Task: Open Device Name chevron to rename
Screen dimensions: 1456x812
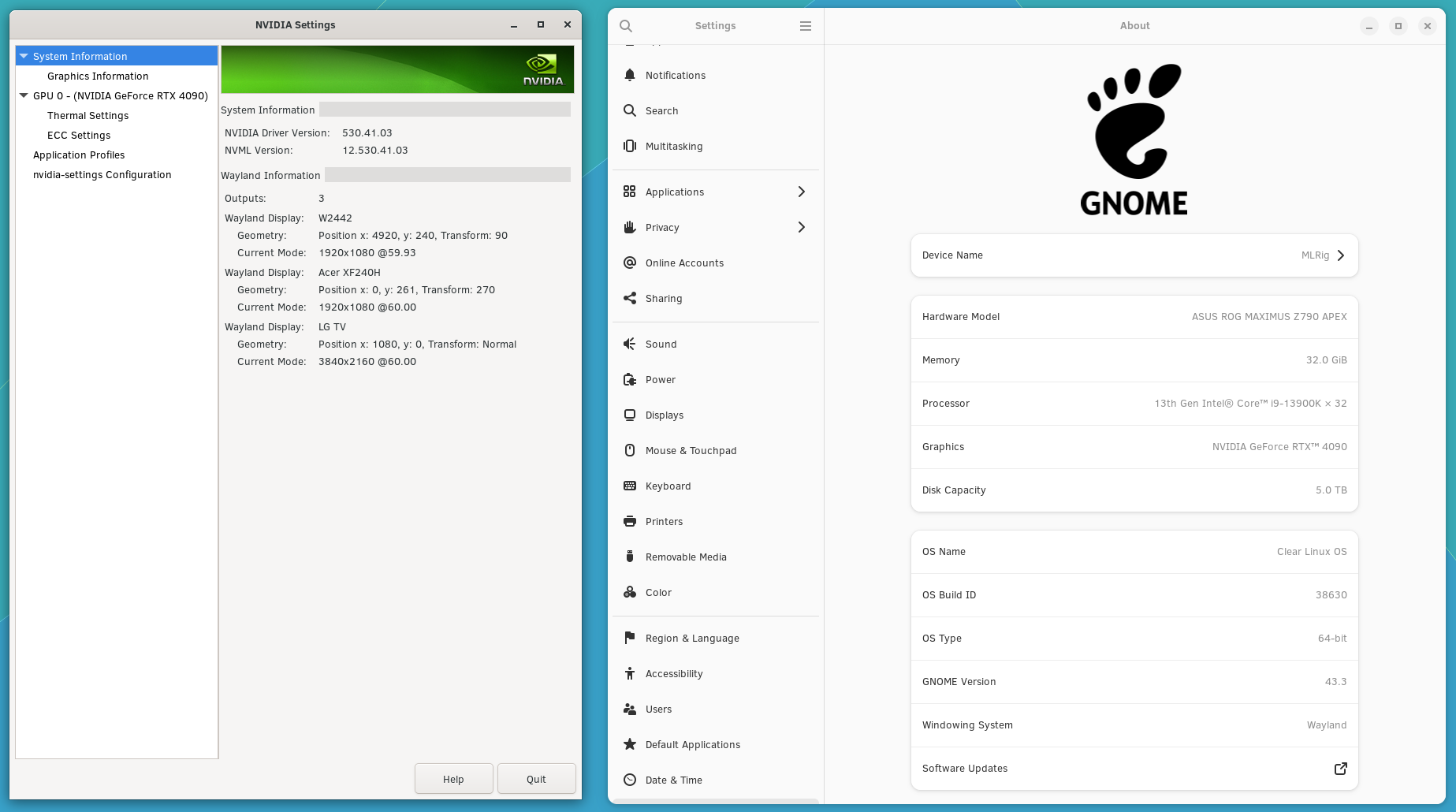Action: pyautogui.click(x=1341, y=255)
